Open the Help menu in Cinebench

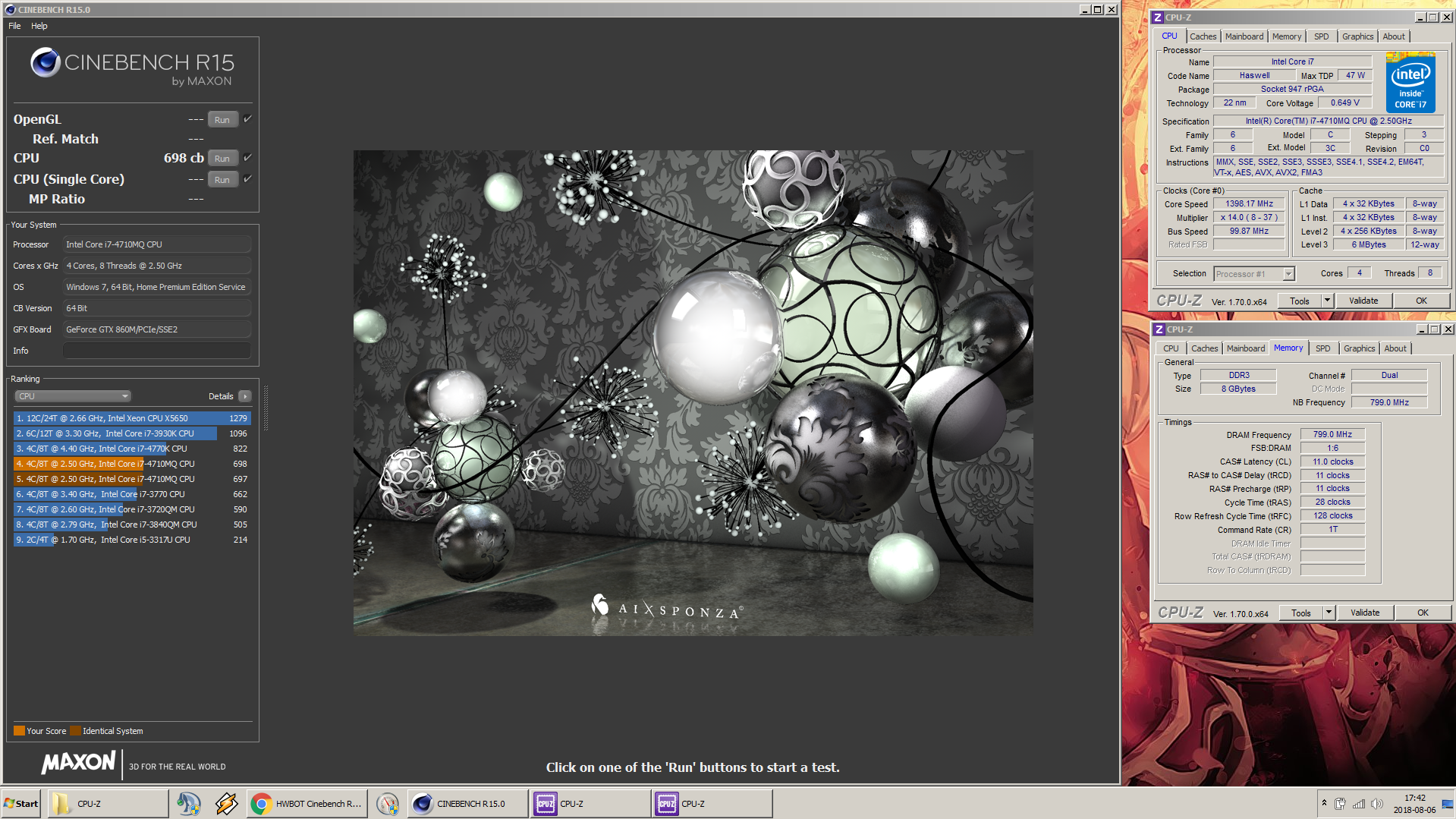(39, 26)
